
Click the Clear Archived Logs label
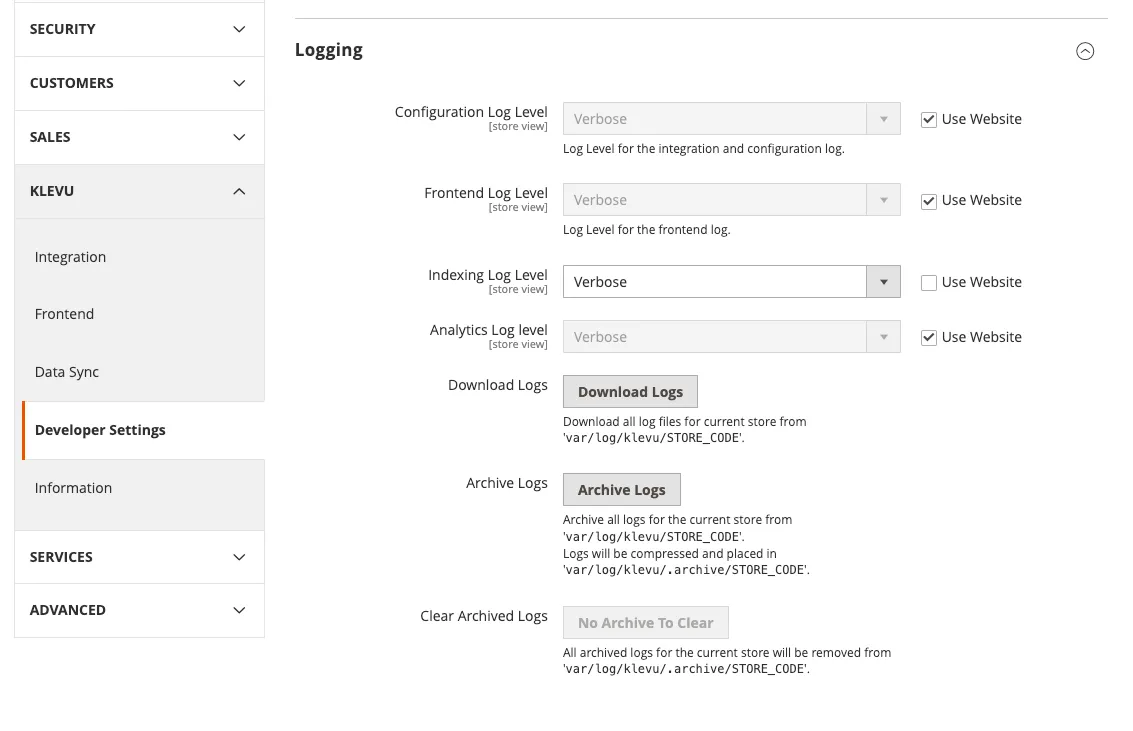pyautogui.click(x=484, y=616)
